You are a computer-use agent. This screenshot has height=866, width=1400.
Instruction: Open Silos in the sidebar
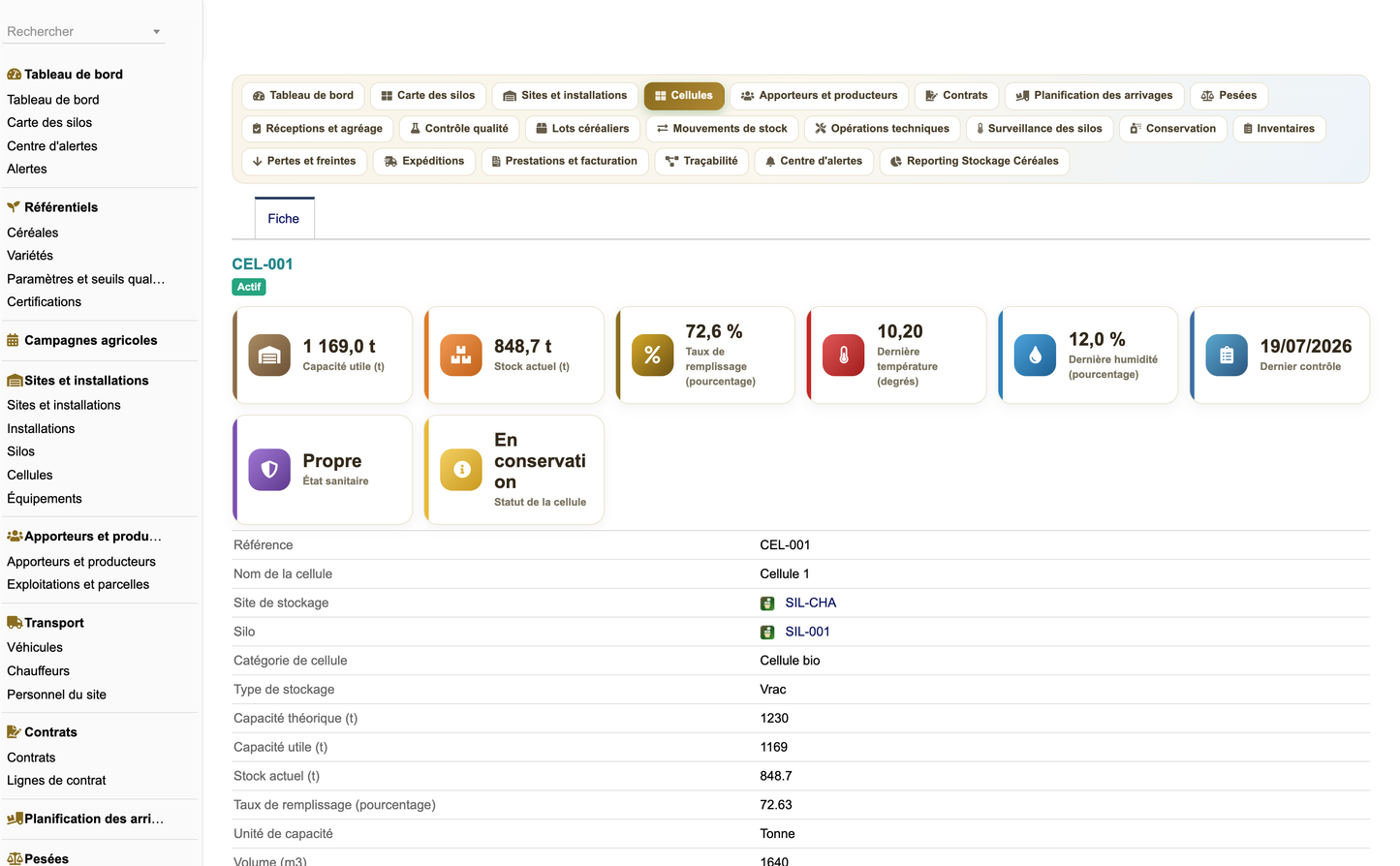click(x=21, y=452)
